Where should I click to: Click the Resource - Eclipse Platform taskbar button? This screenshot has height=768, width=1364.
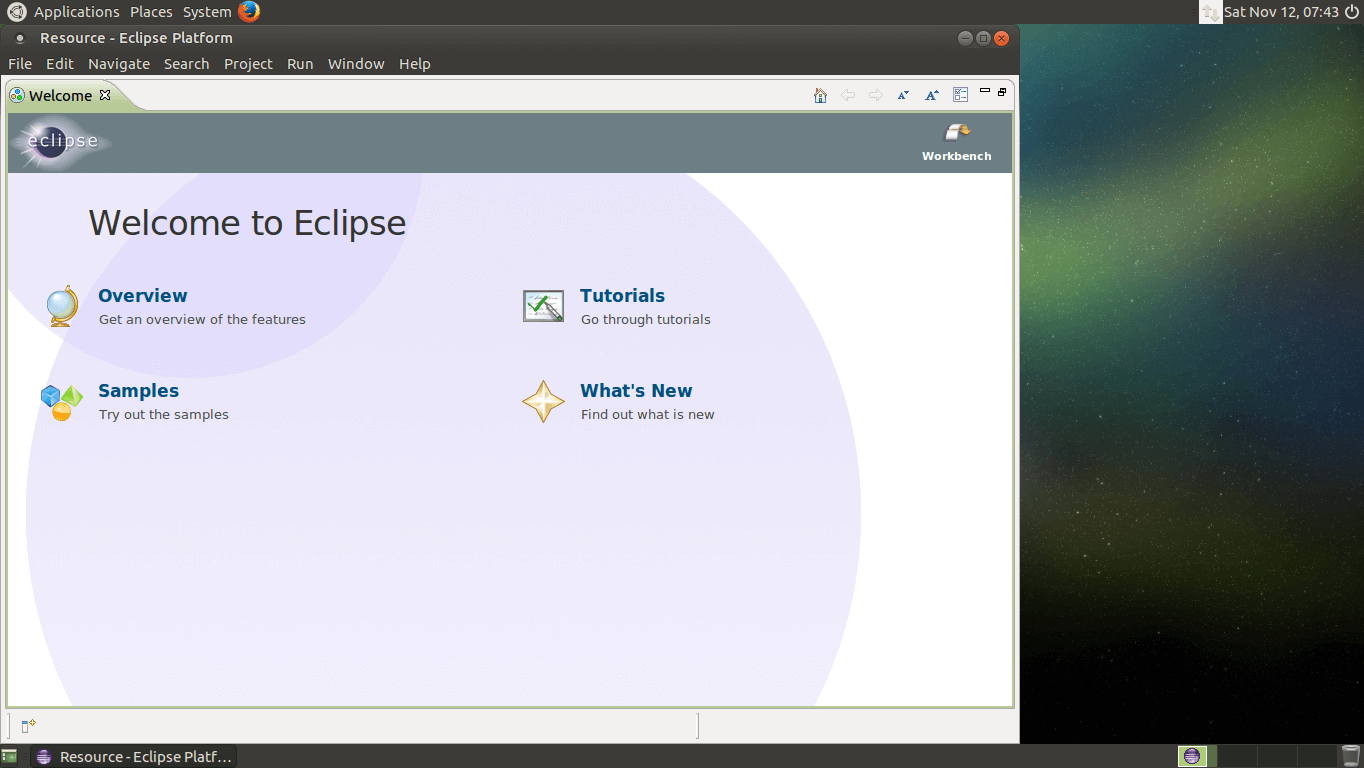tap(135, 757)
